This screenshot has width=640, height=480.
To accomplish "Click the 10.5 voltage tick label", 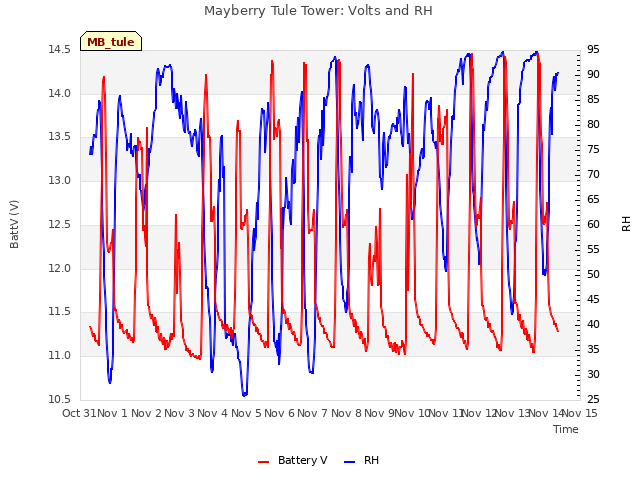I will pos(59,399).
